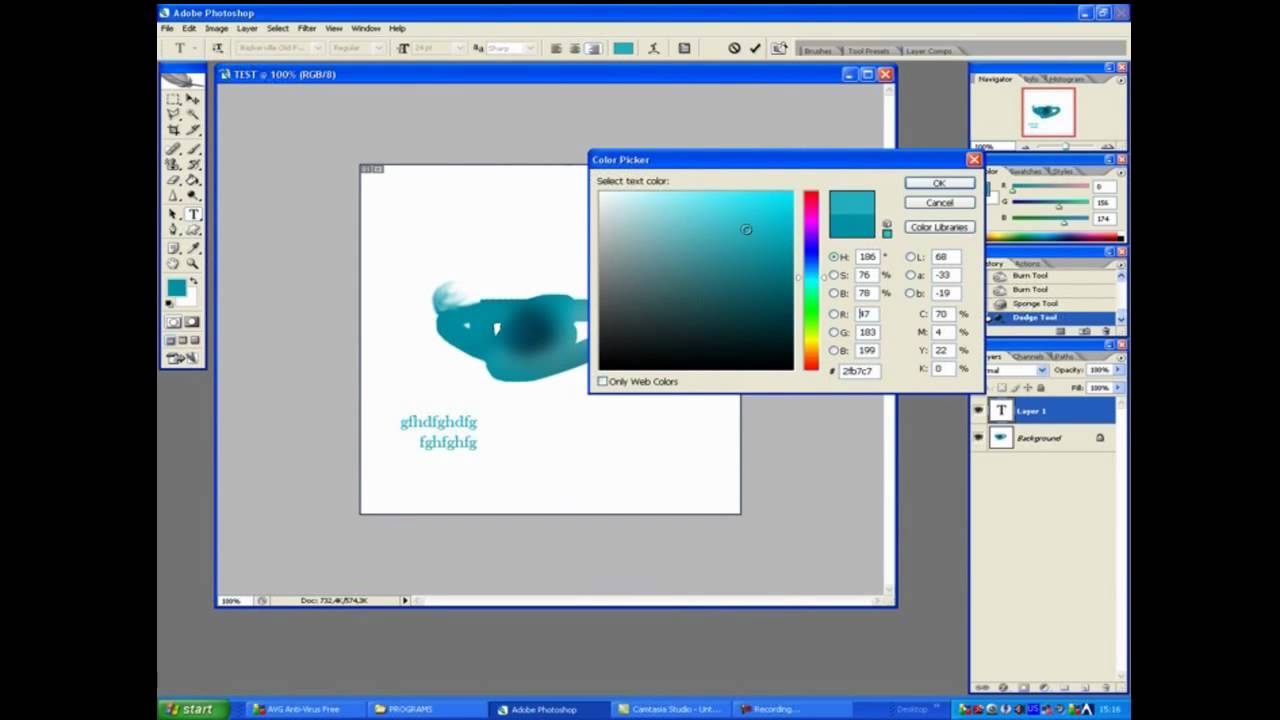Select the Path Selection arrow tool
The height and width of the screenshot is (720, 1280).
coord(174,214)
